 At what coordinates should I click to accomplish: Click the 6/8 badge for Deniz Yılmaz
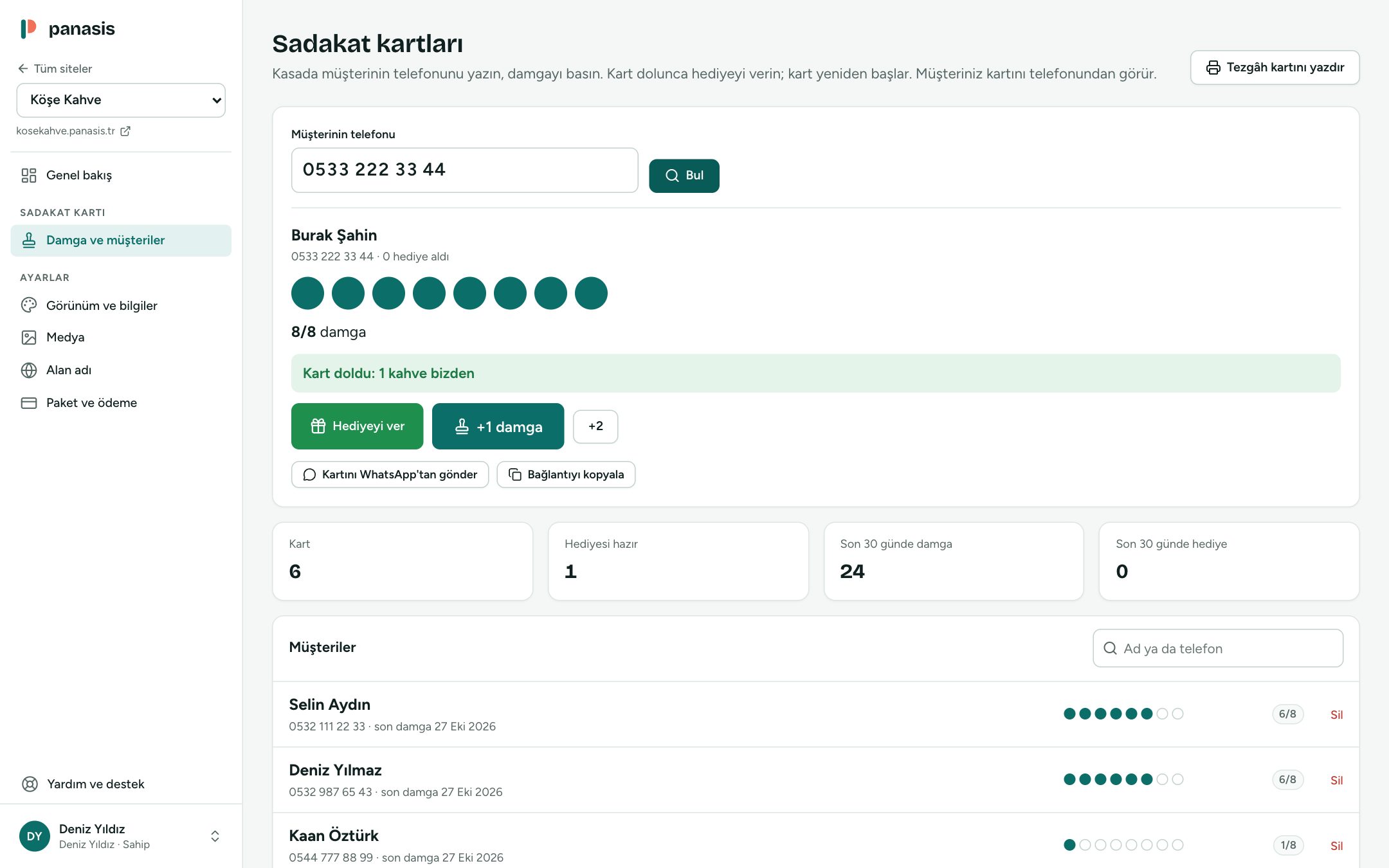click(1287, 780)
